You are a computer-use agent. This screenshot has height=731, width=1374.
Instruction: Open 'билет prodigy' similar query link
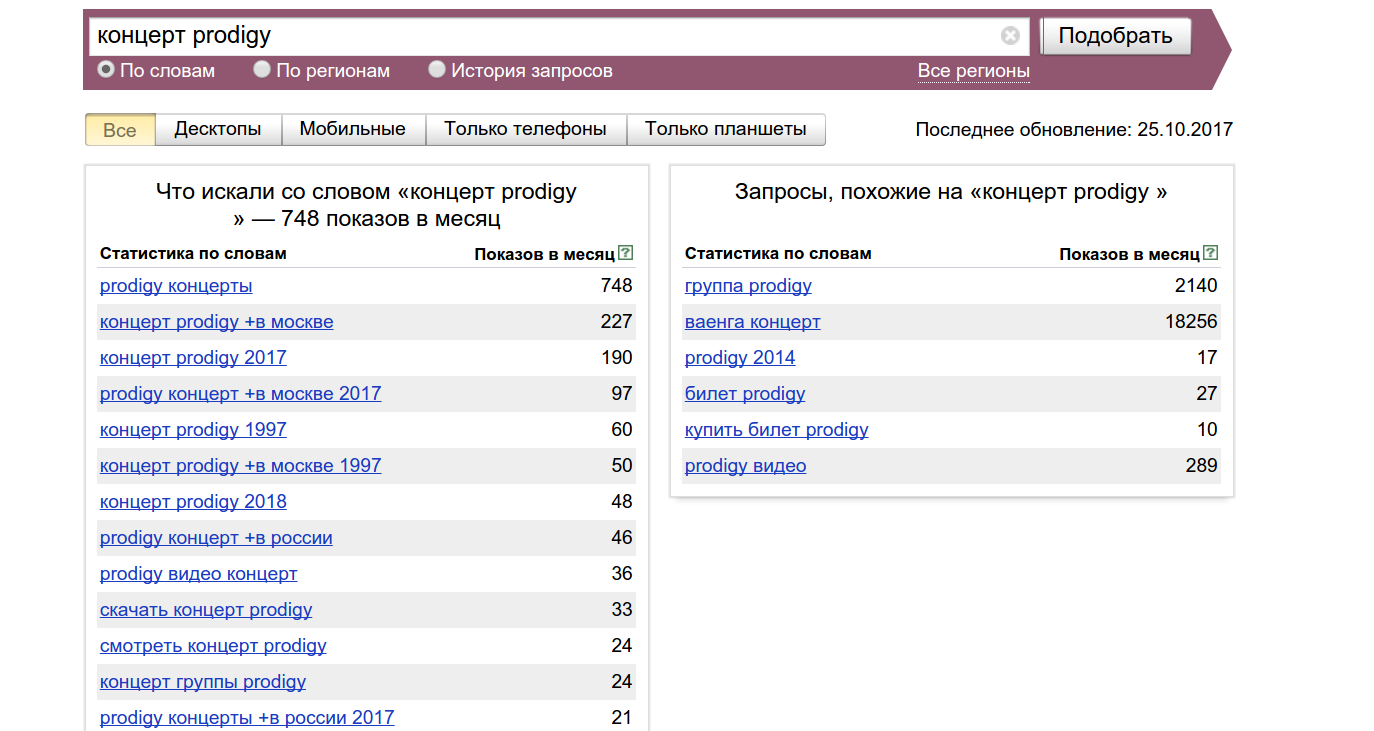click(x=745, y=394)
